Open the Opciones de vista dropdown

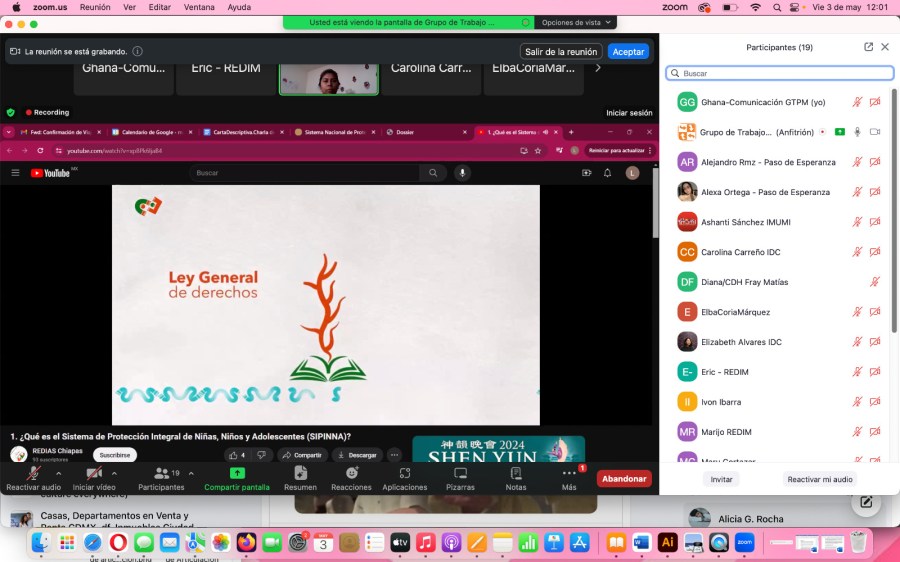point(576,22)
